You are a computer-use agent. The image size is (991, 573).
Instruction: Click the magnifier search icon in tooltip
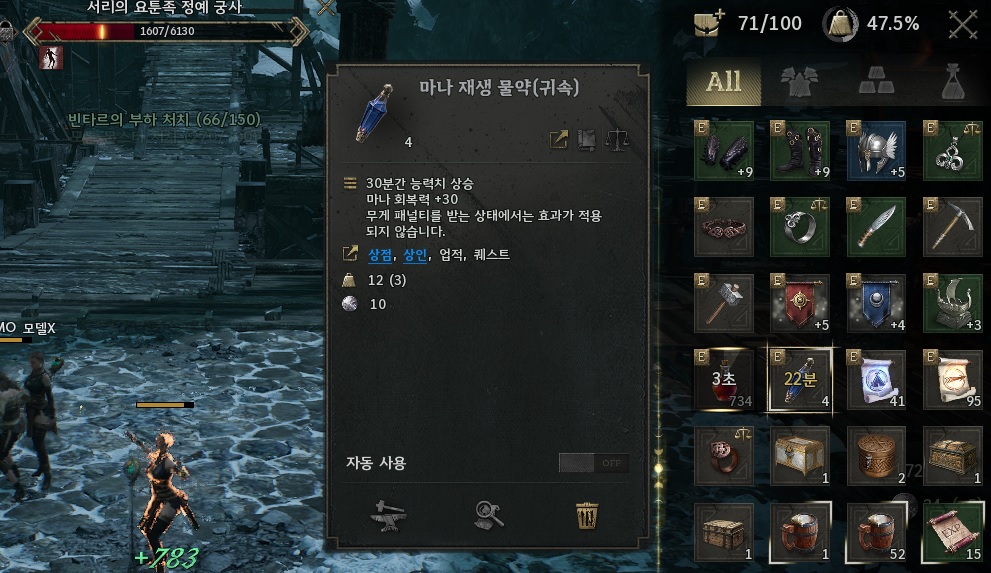pos(489,516)
